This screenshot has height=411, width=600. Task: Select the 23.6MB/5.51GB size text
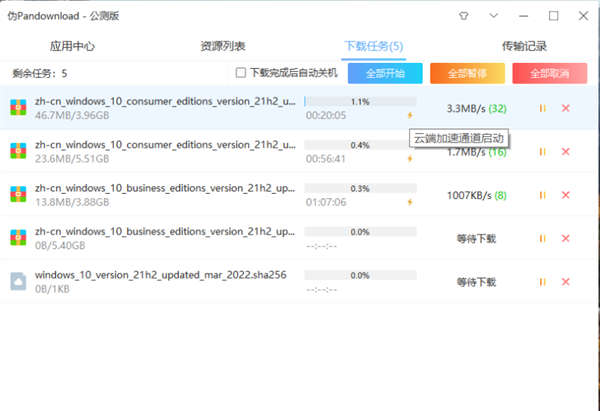tap(72, 158)
